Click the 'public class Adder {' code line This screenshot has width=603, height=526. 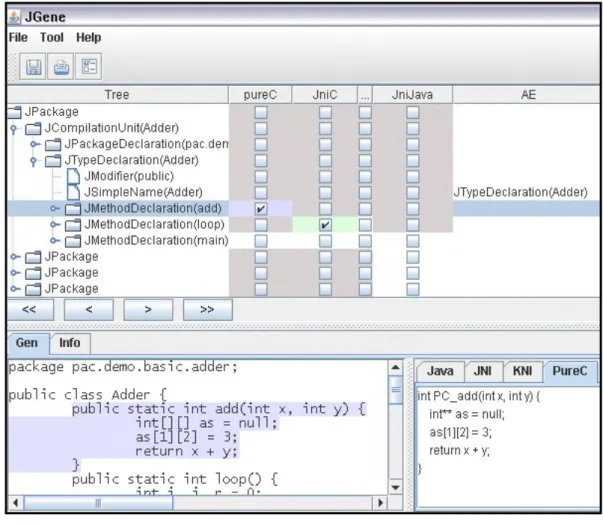point(87,395)
